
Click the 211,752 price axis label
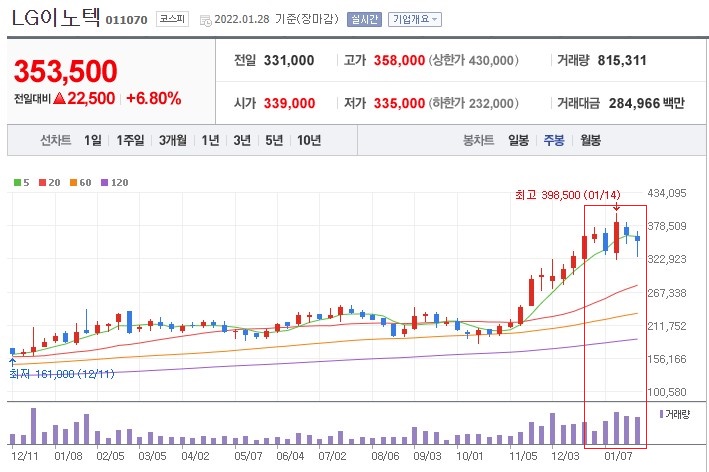pyautogui.click(x=667, y=326)
